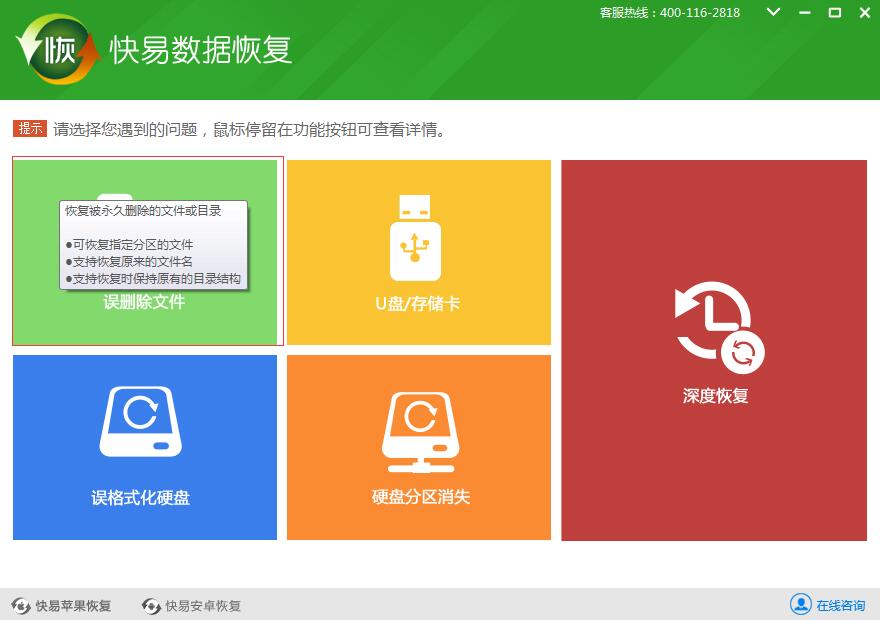This screenshot has width=880, height=620.
Task: Click the 客服热线 400-116-2818 text
Action: click(670, 12)
